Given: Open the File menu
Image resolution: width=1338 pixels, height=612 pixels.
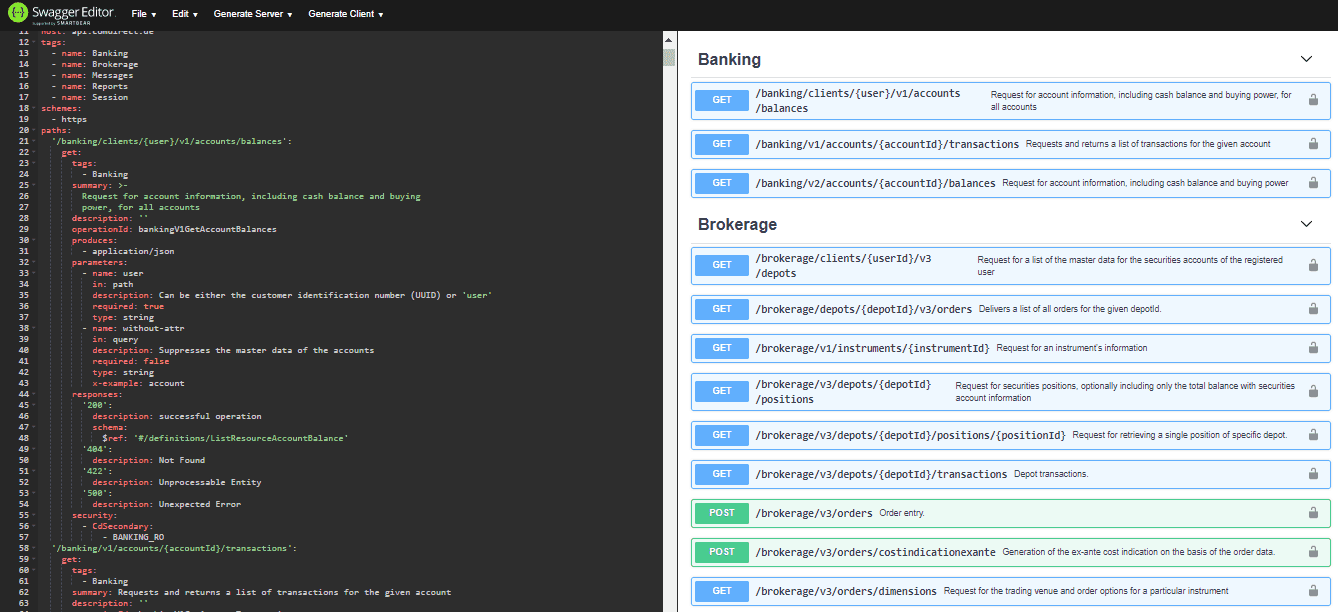Looking at the screenshot, I should point(144,14).
